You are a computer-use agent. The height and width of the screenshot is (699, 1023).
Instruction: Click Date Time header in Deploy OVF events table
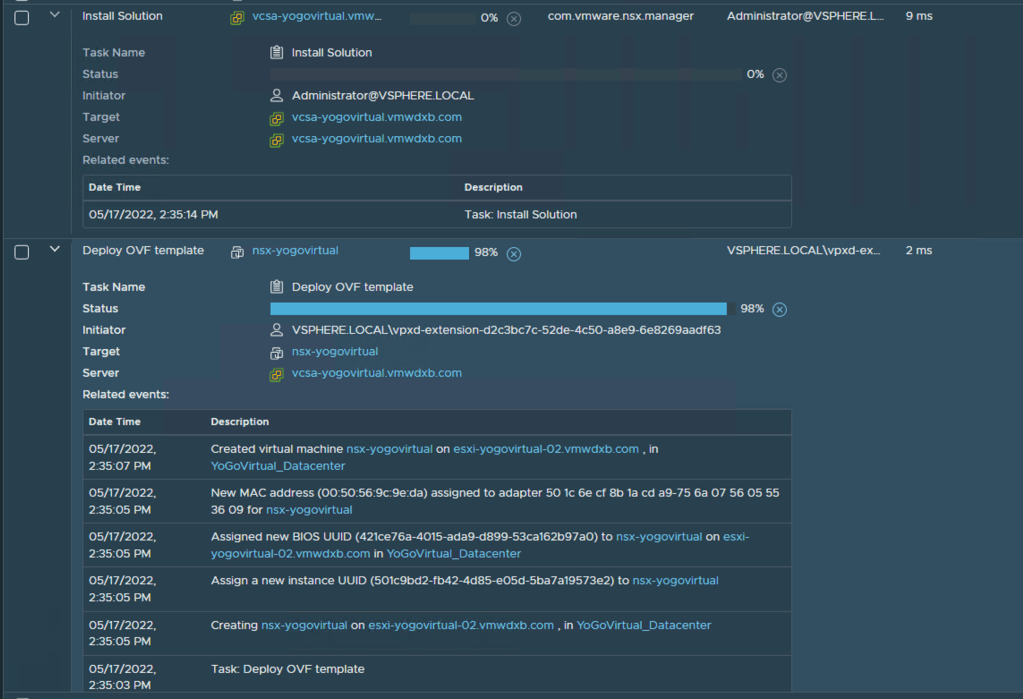115,422
